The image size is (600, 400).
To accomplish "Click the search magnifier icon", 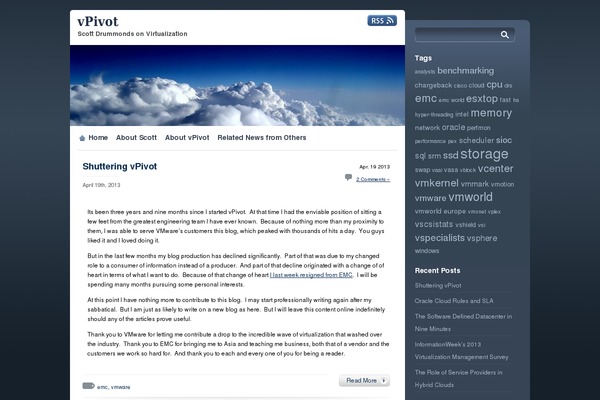I will [505, 35].
